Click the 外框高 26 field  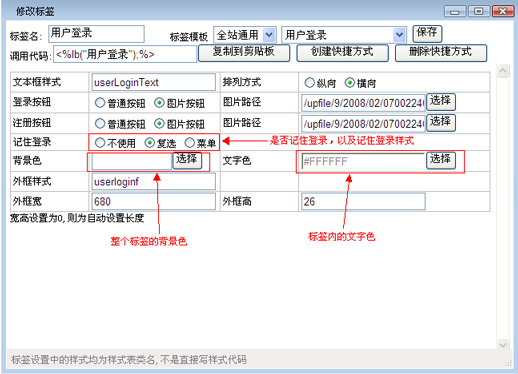click(x=363, y=201)
